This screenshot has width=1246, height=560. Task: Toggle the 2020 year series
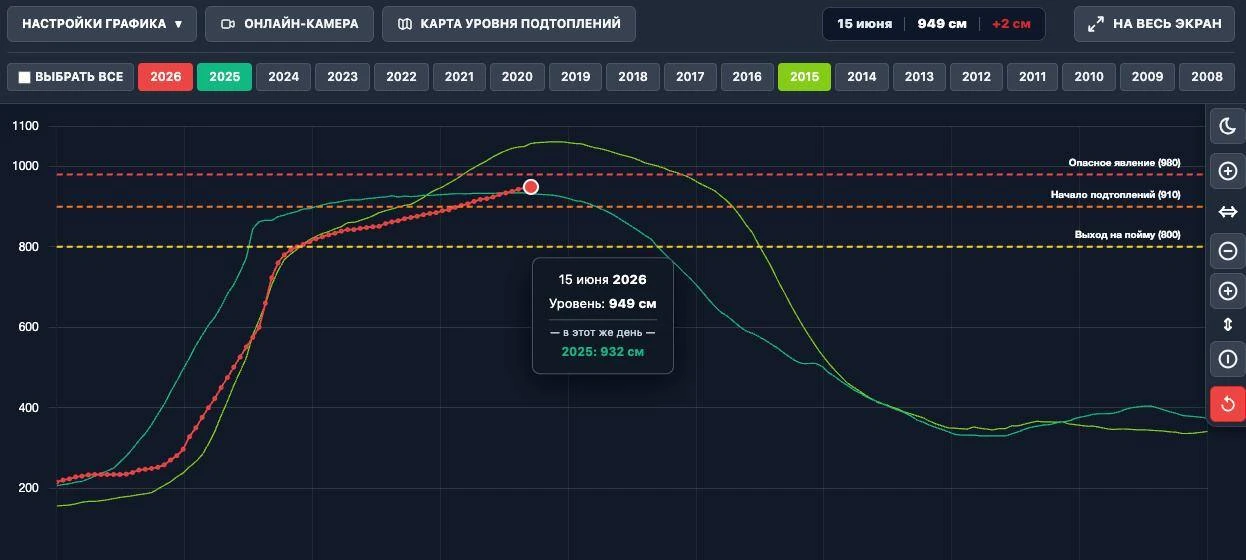click(x=517, y=77)
